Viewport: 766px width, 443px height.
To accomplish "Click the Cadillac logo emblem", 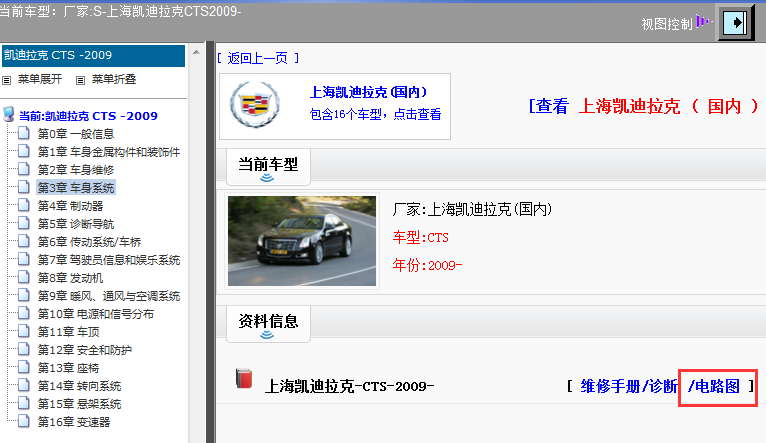I will pos(255,105).
